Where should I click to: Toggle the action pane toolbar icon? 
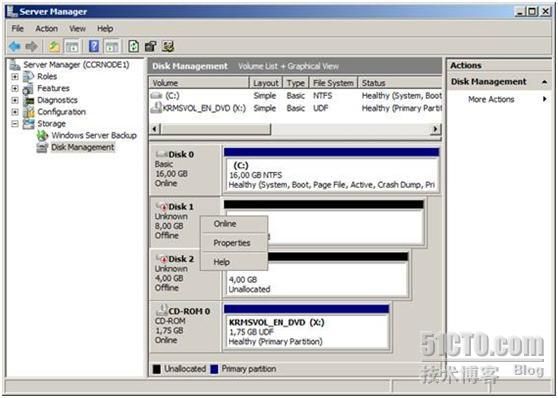(112, 46)
